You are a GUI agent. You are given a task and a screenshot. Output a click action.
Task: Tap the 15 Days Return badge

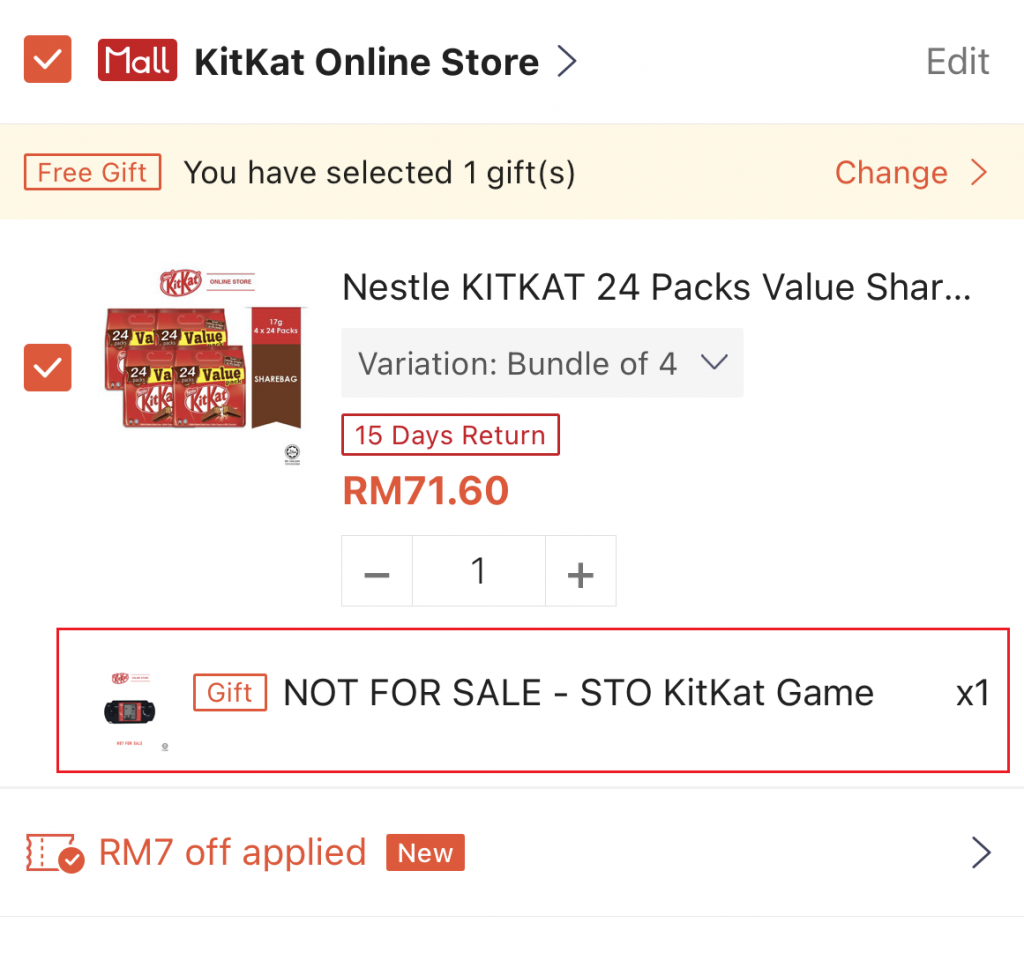pyautogui.click(x=450, y=436)
